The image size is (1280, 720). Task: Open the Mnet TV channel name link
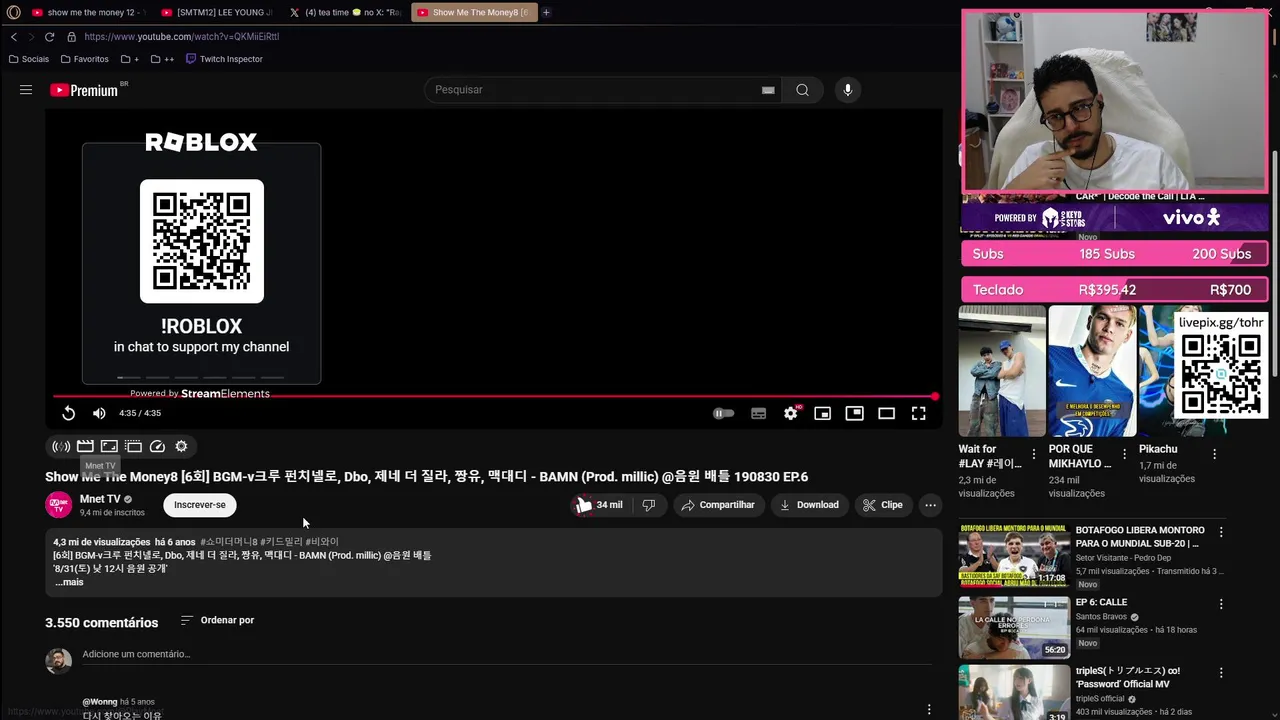(100, 499)
